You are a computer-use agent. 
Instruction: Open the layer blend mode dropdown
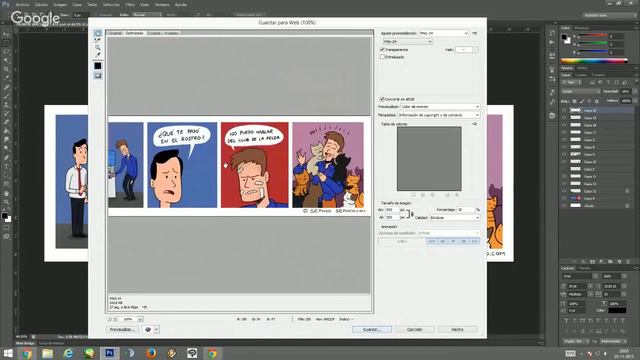click(580, 91)
